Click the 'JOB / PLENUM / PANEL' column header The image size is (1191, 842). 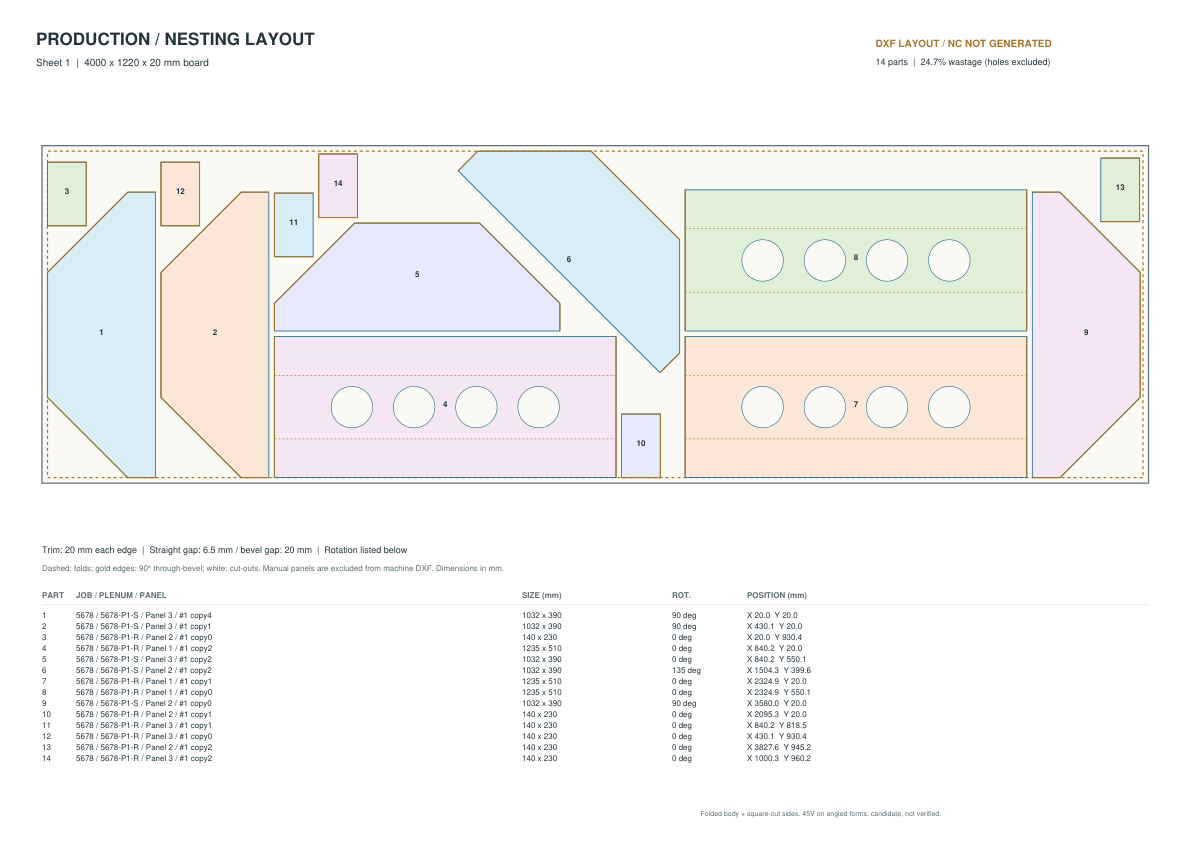pos(121,595)
